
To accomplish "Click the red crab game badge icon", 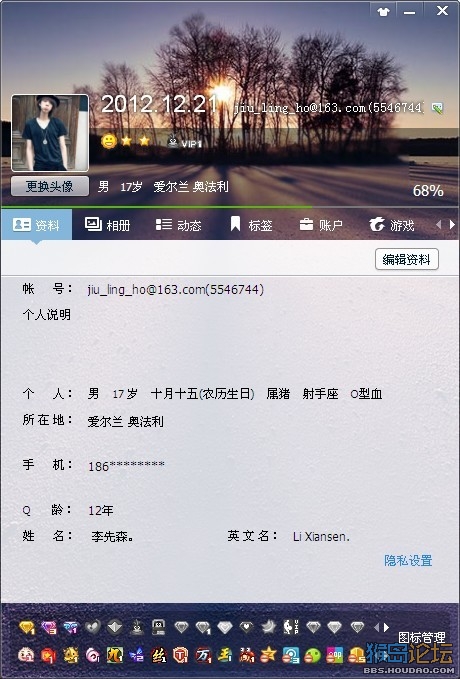I will (247, 655).
